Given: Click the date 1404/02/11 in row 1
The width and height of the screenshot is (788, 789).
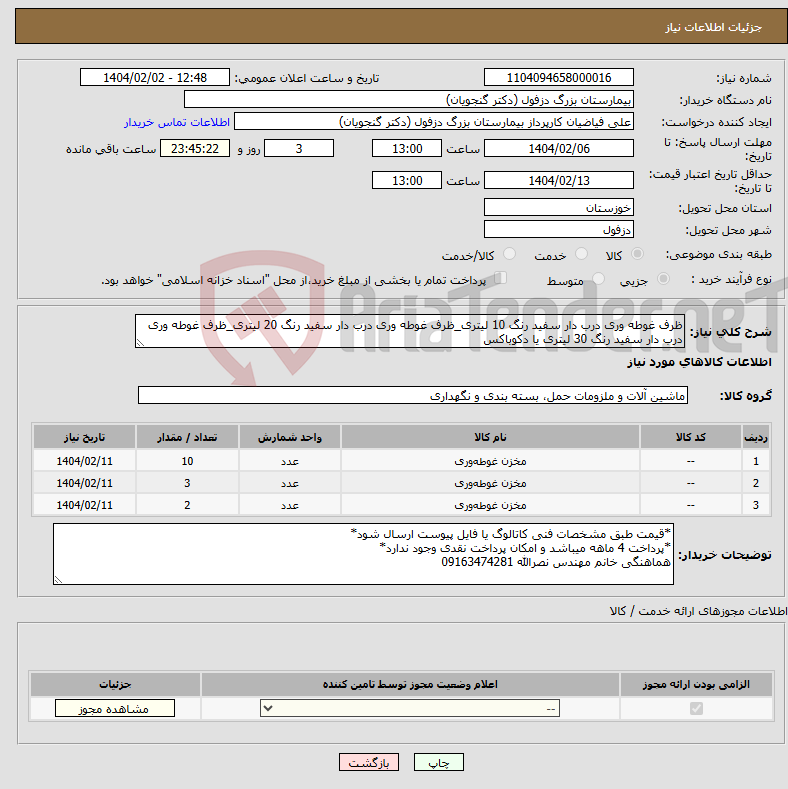Looking at the screenshot, I should tap(85, 461).
